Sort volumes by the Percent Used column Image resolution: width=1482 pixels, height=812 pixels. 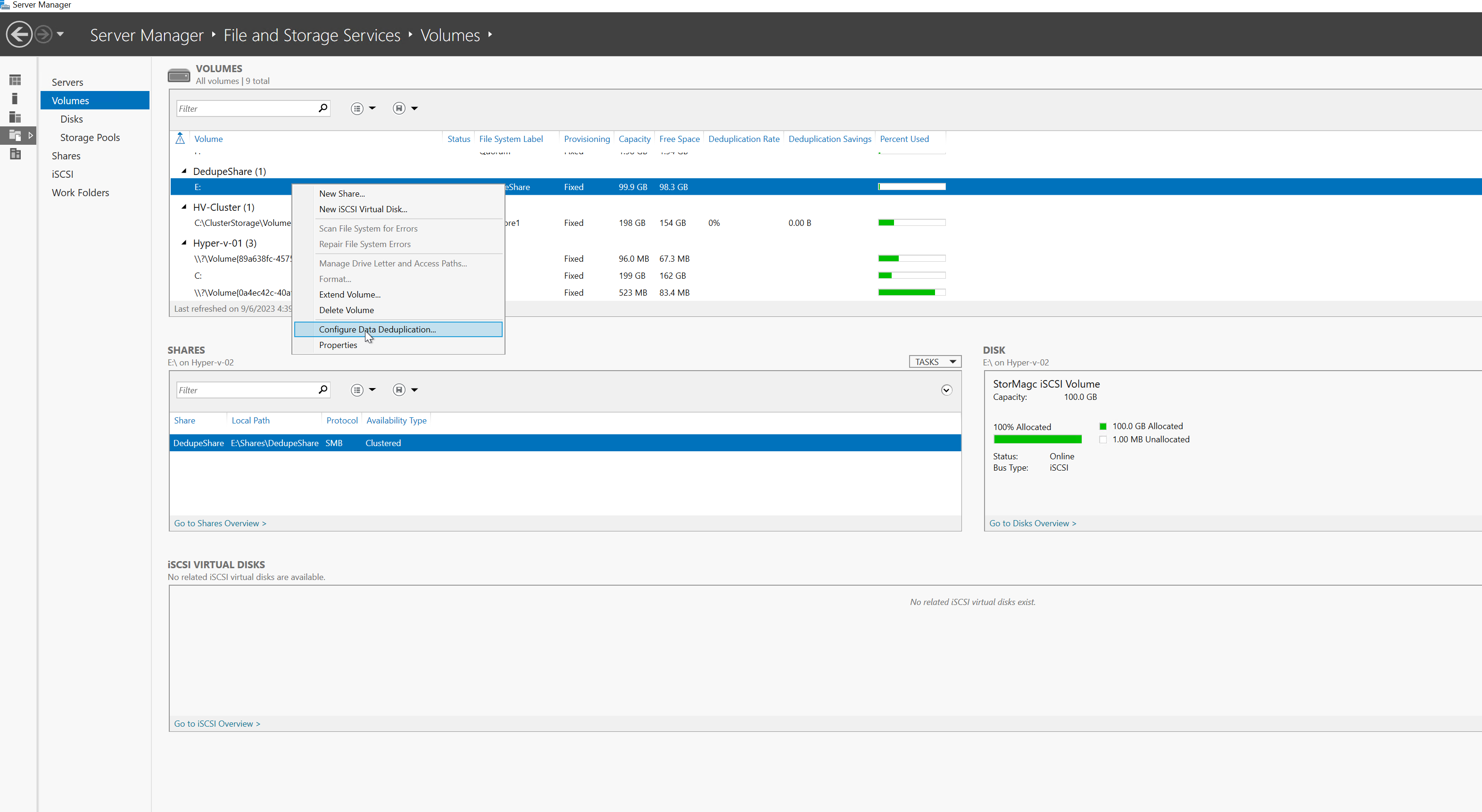pyautogui.click(x=904, y=139)
